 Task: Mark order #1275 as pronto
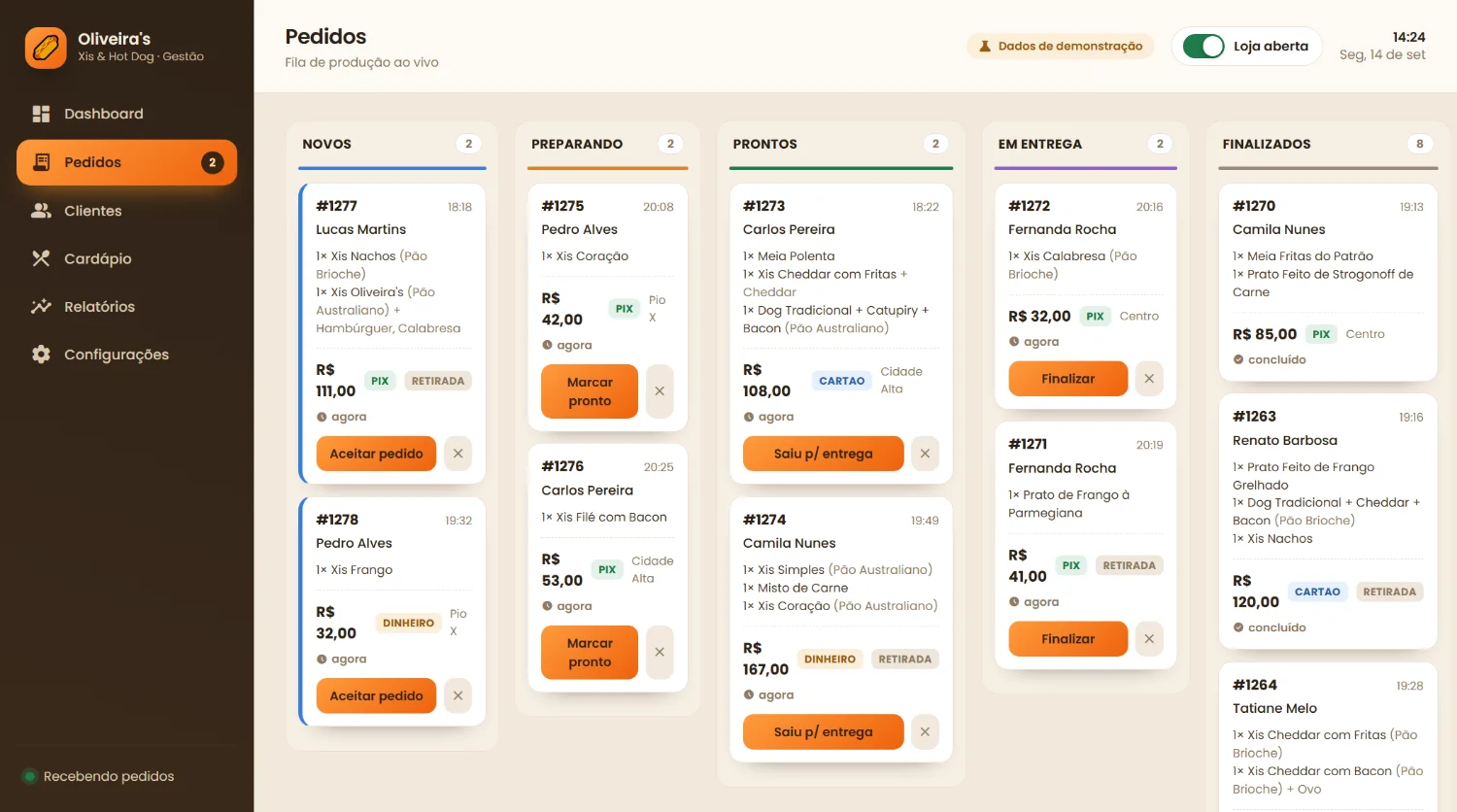(590, 391)
